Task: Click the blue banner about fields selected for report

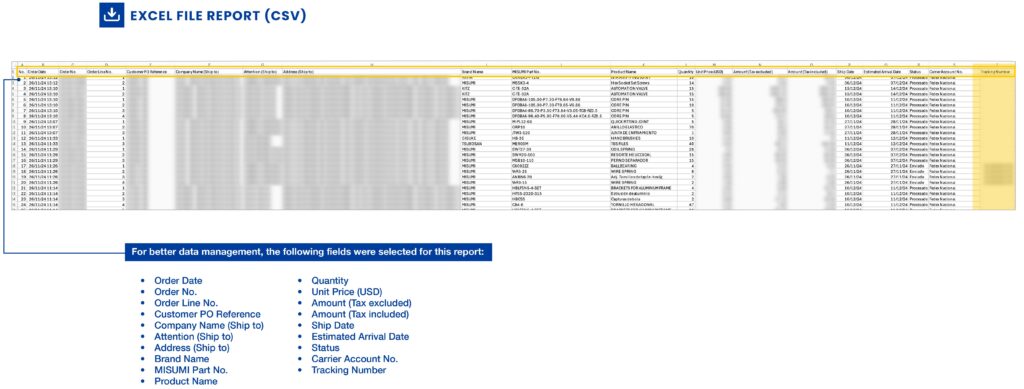Action: click(308, 253)
